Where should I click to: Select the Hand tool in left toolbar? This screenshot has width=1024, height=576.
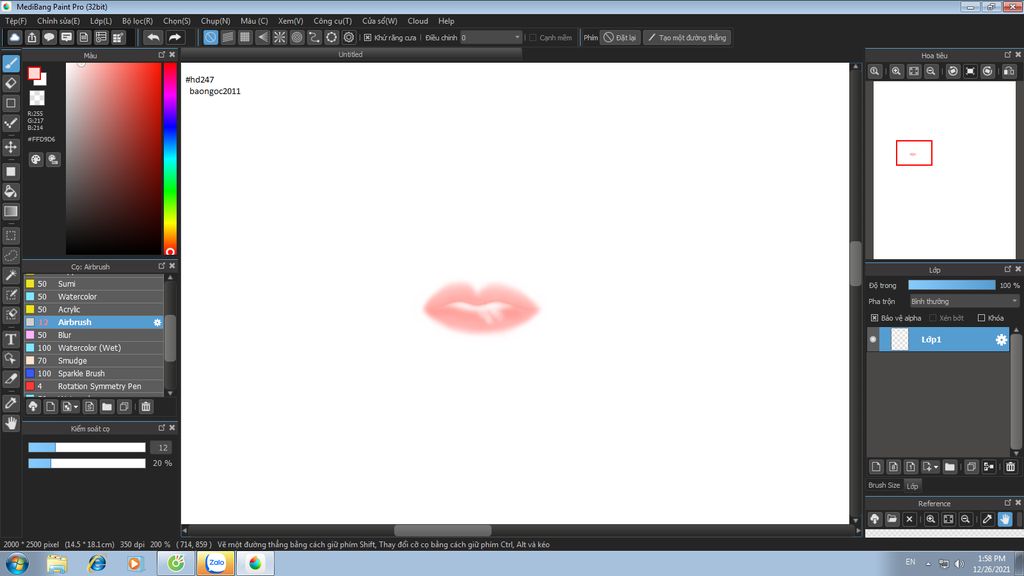point(11,423)
